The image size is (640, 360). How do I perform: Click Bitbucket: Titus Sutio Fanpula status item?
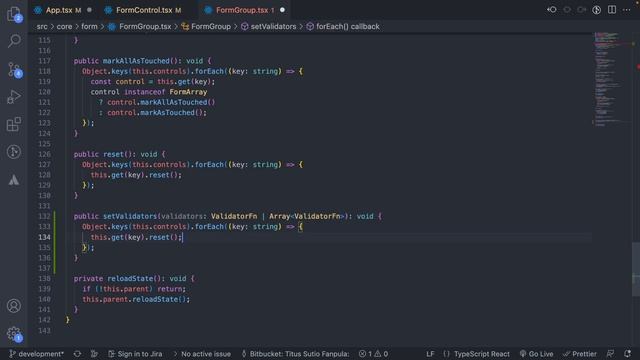pos(295,354)
